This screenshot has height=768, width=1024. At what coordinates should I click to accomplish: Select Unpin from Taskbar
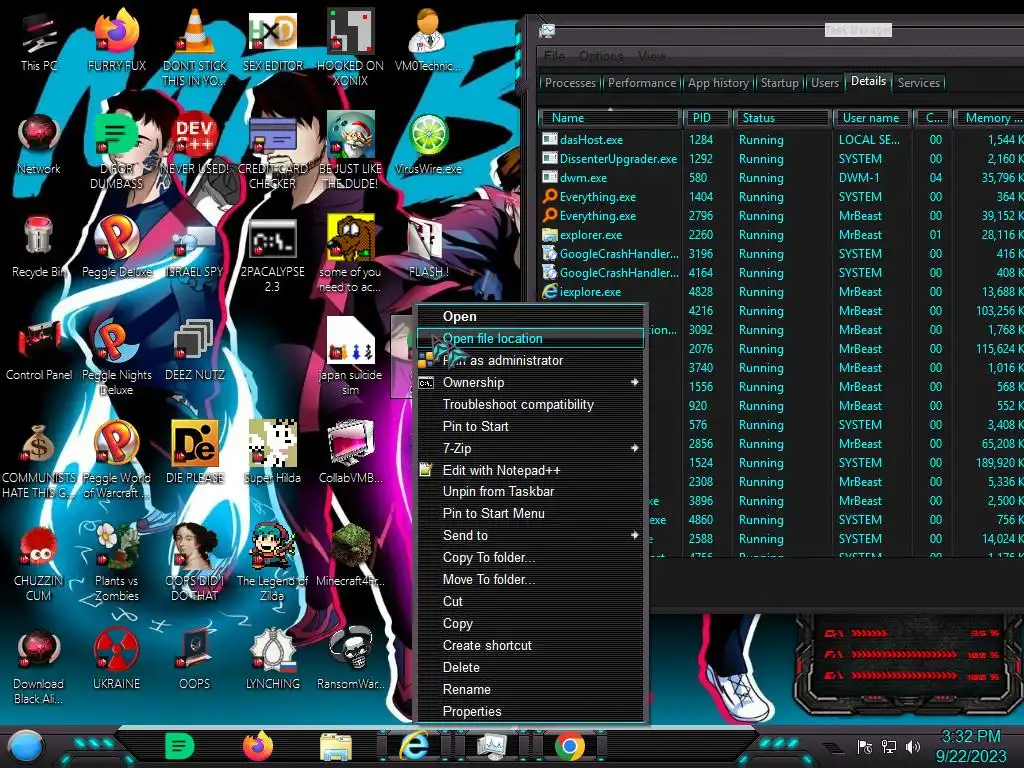pos(530,491)
